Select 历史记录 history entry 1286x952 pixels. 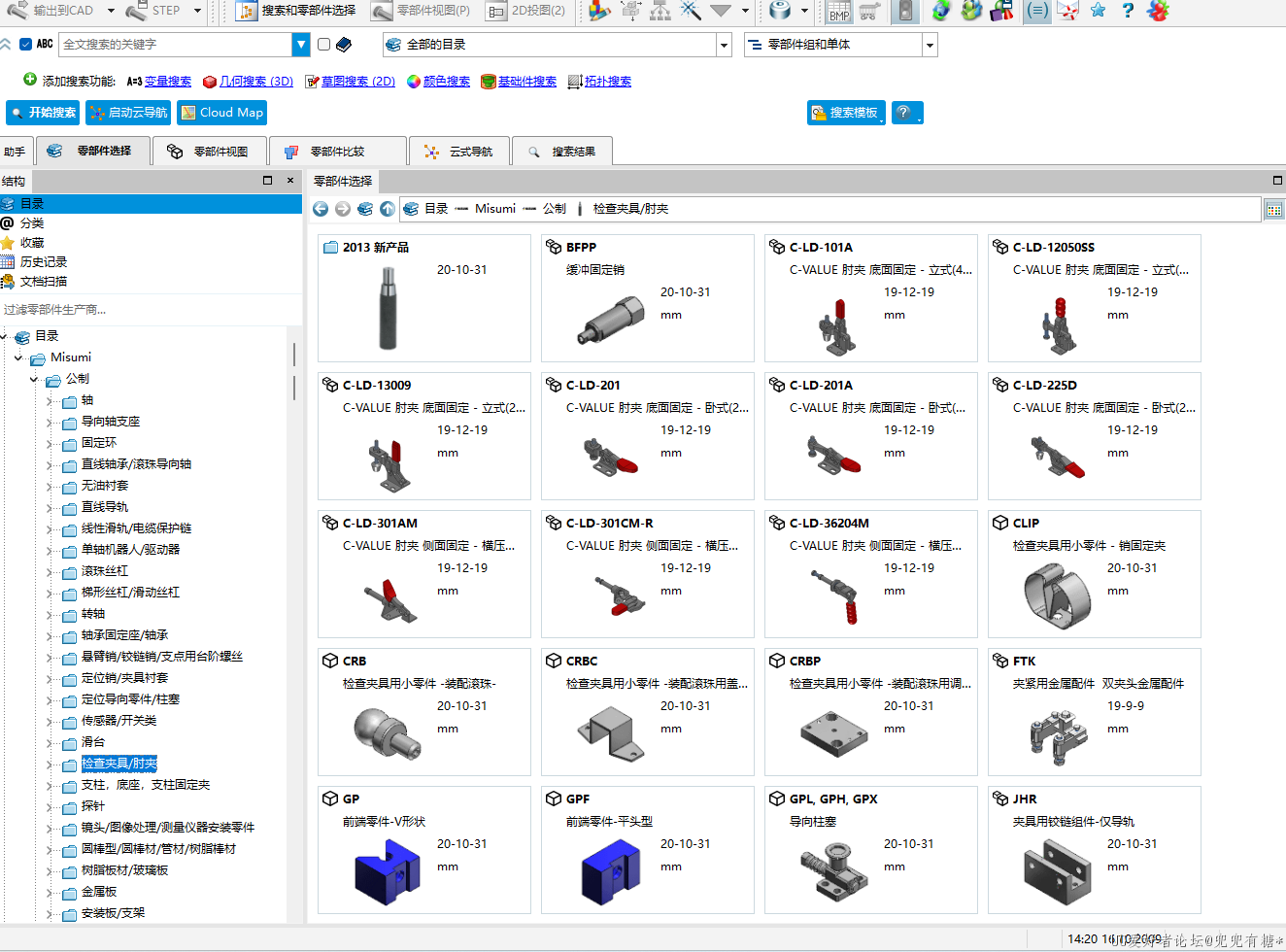(44, 262)
